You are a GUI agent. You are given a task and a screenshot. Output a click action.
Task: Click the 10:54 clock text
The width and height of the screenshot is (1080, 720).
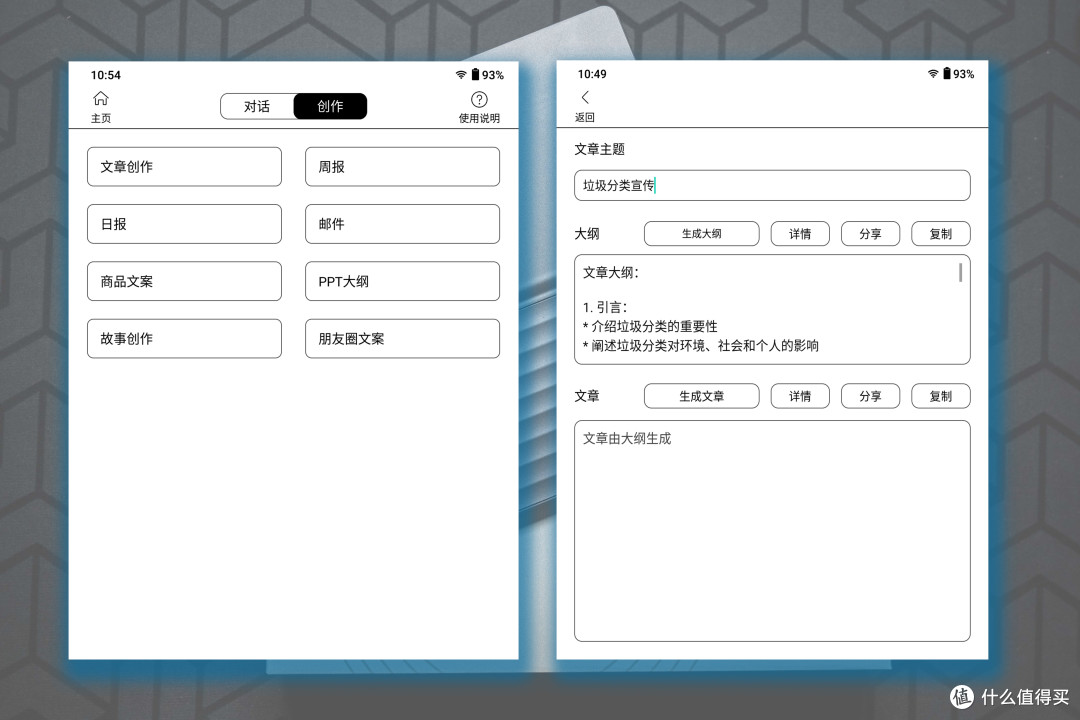point(105,75)
